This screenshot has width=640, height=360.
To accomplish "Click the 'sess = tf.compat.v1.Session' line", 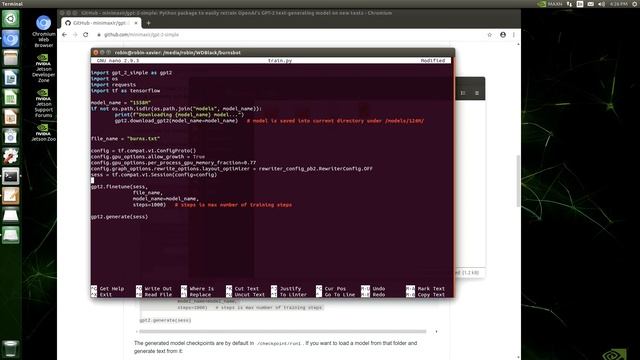I will point(154,175).
